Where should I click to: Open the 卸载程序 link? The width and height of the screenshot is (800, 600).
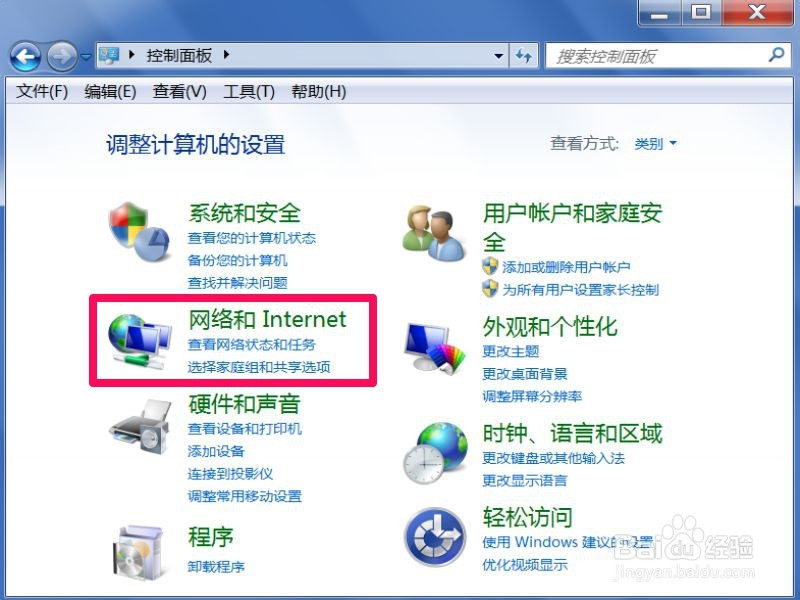(x=216, y=566)
